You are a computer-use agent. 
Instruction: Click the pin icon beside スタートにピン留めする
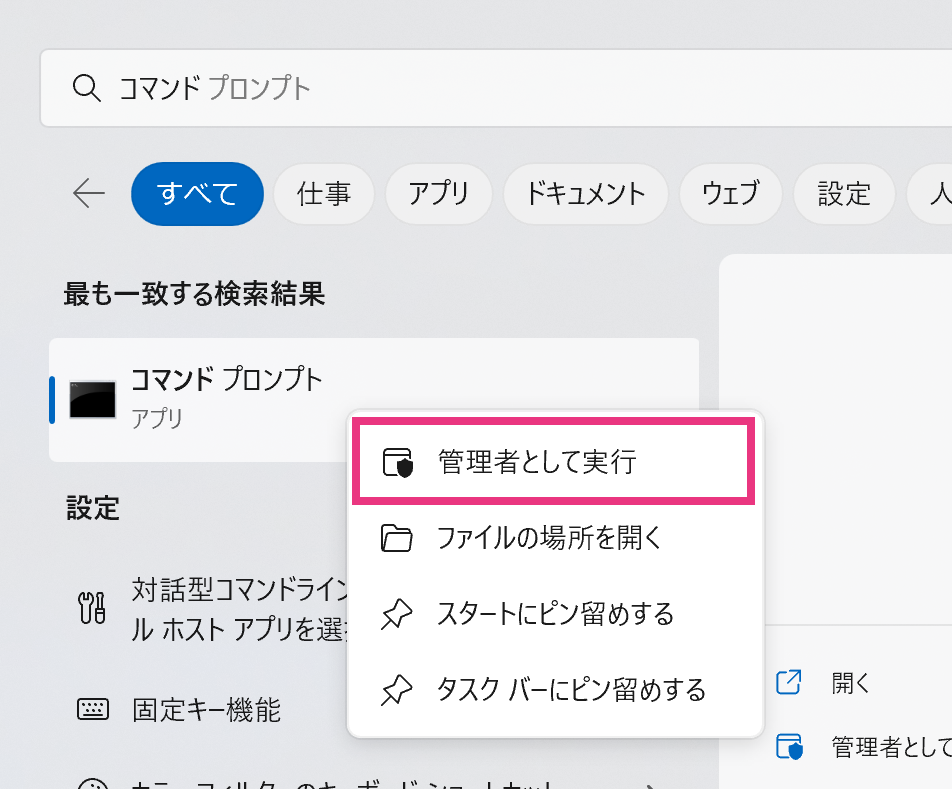(396, 614)
